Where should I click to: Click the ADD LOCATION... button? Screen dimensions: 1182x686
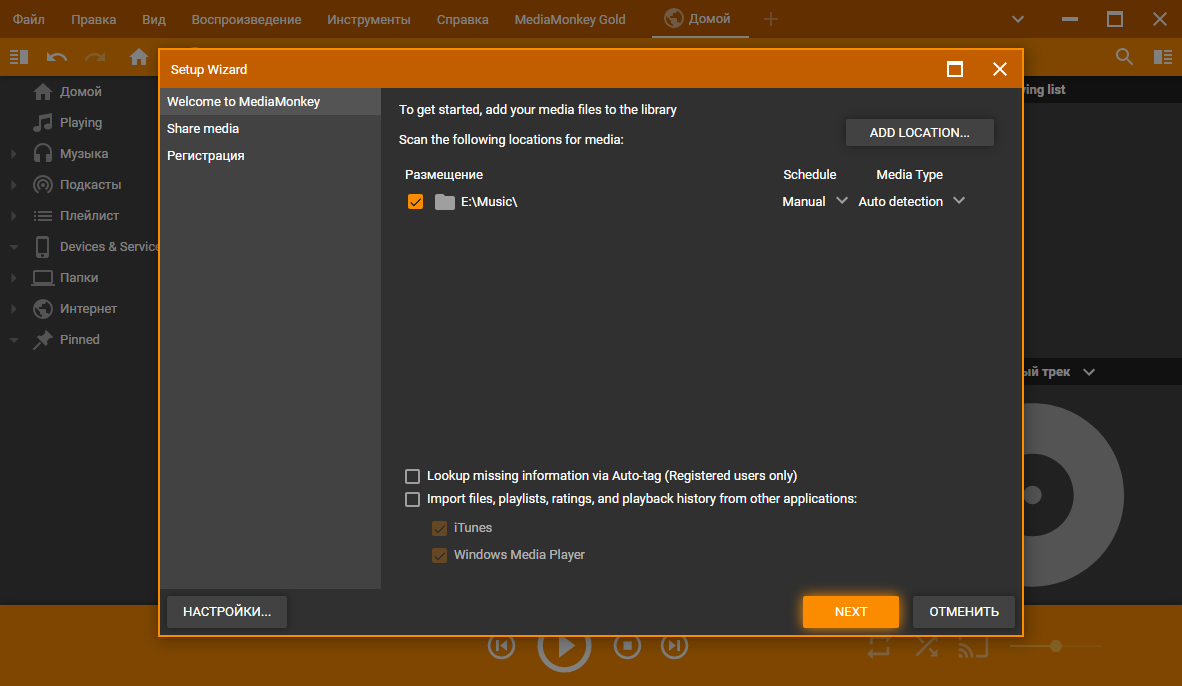pos(920,133)
